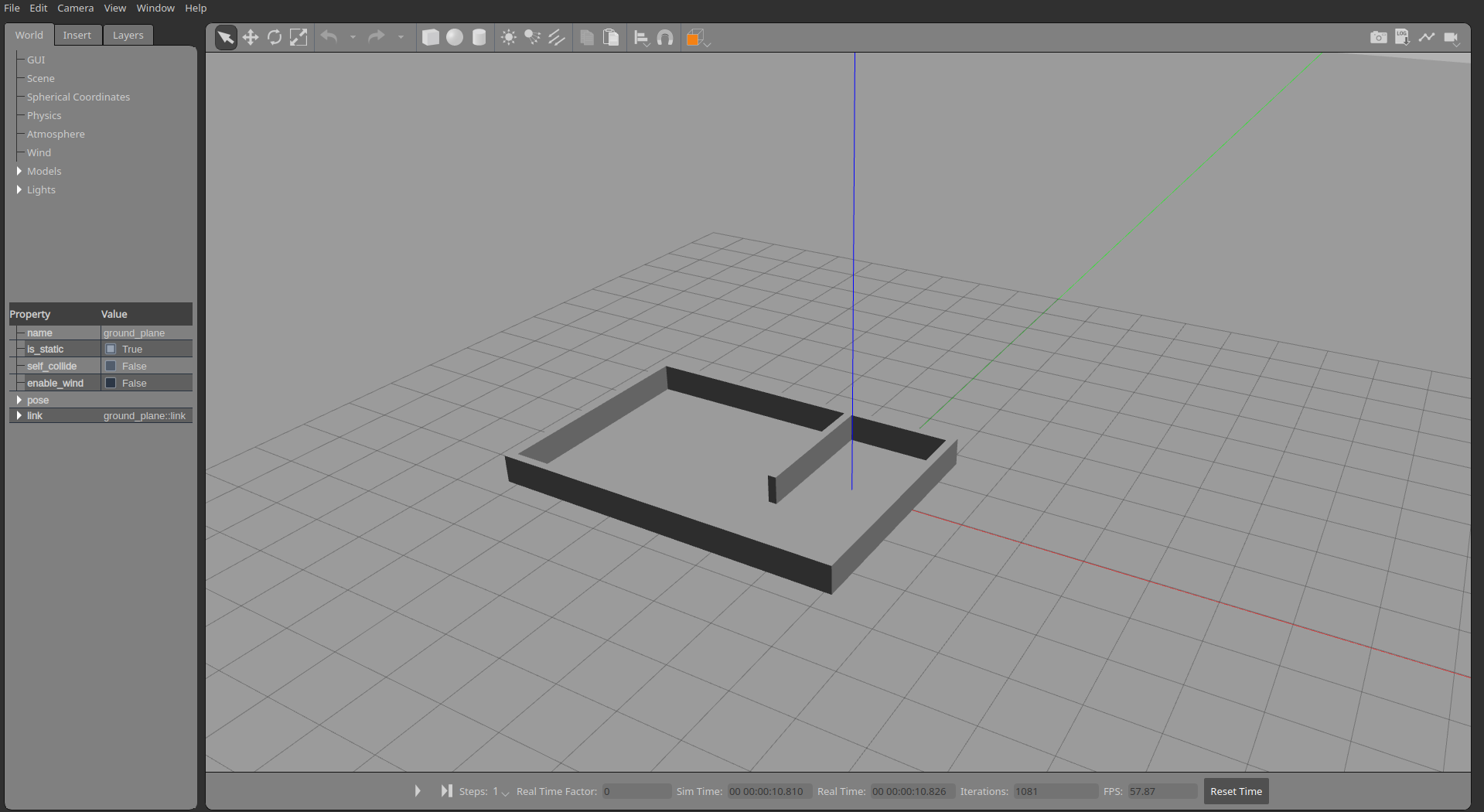
Task: Toggle the self_collide checkbox
Action: pos(111,366)
